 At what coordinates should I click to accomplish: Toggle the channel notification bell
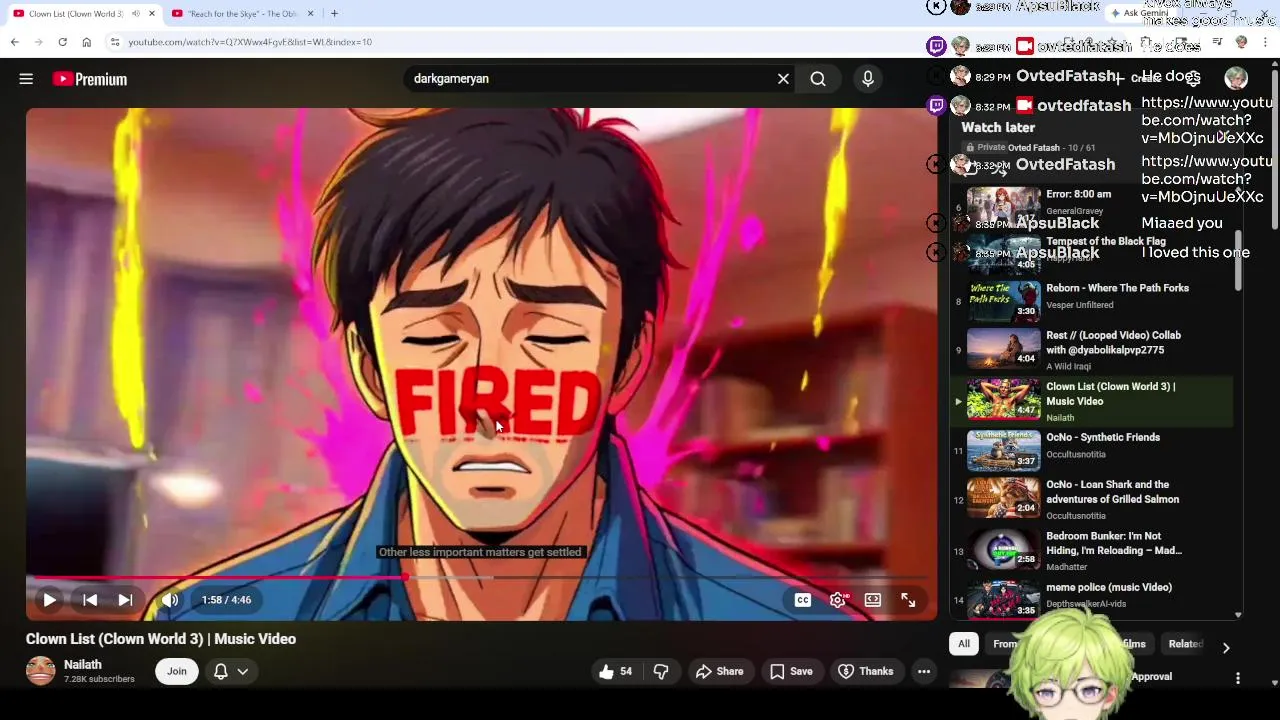click(221, 671)
